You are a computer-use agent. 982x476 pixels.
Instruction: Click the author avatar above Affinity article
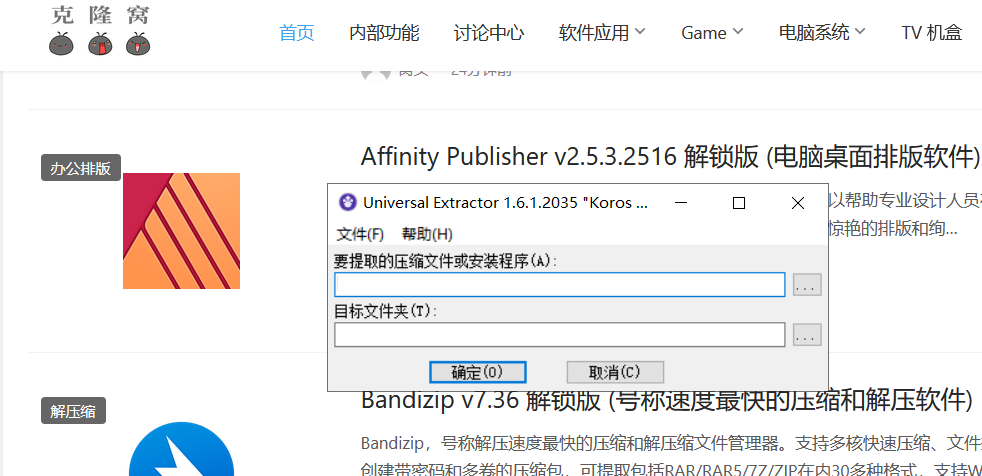coord(376,75)
